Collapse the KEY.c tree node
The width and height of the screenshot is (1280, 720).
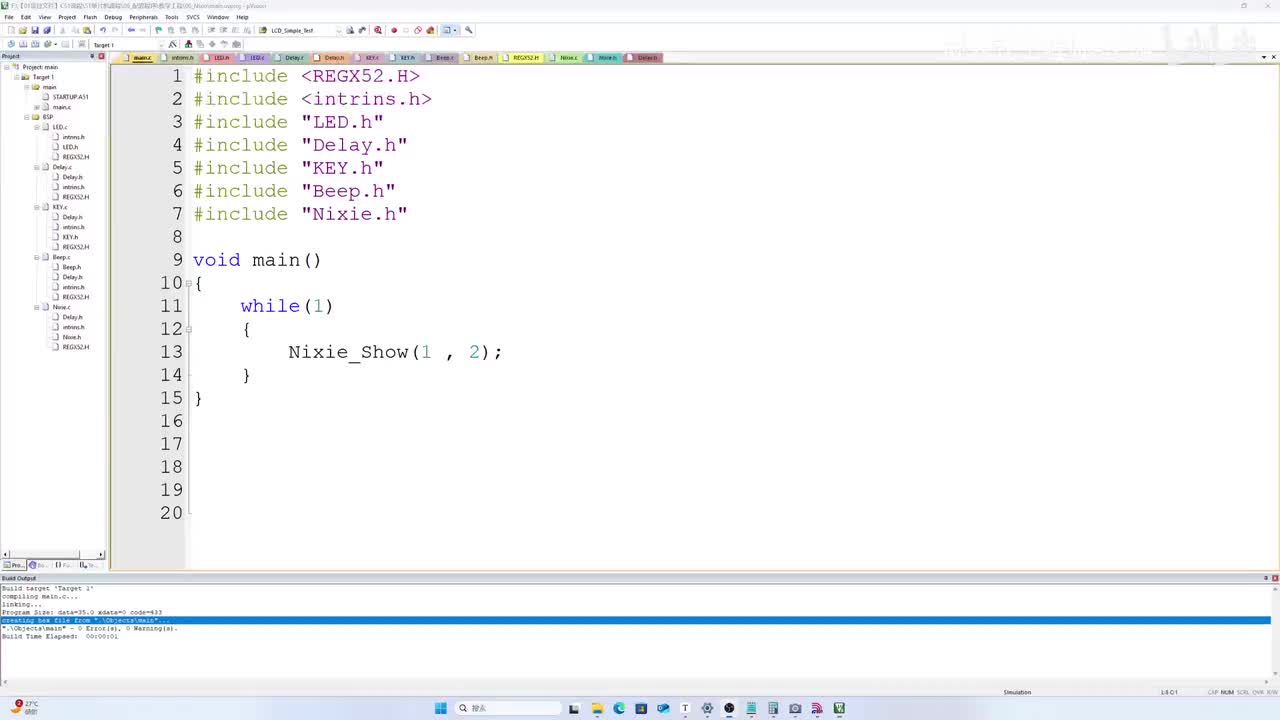36,207
